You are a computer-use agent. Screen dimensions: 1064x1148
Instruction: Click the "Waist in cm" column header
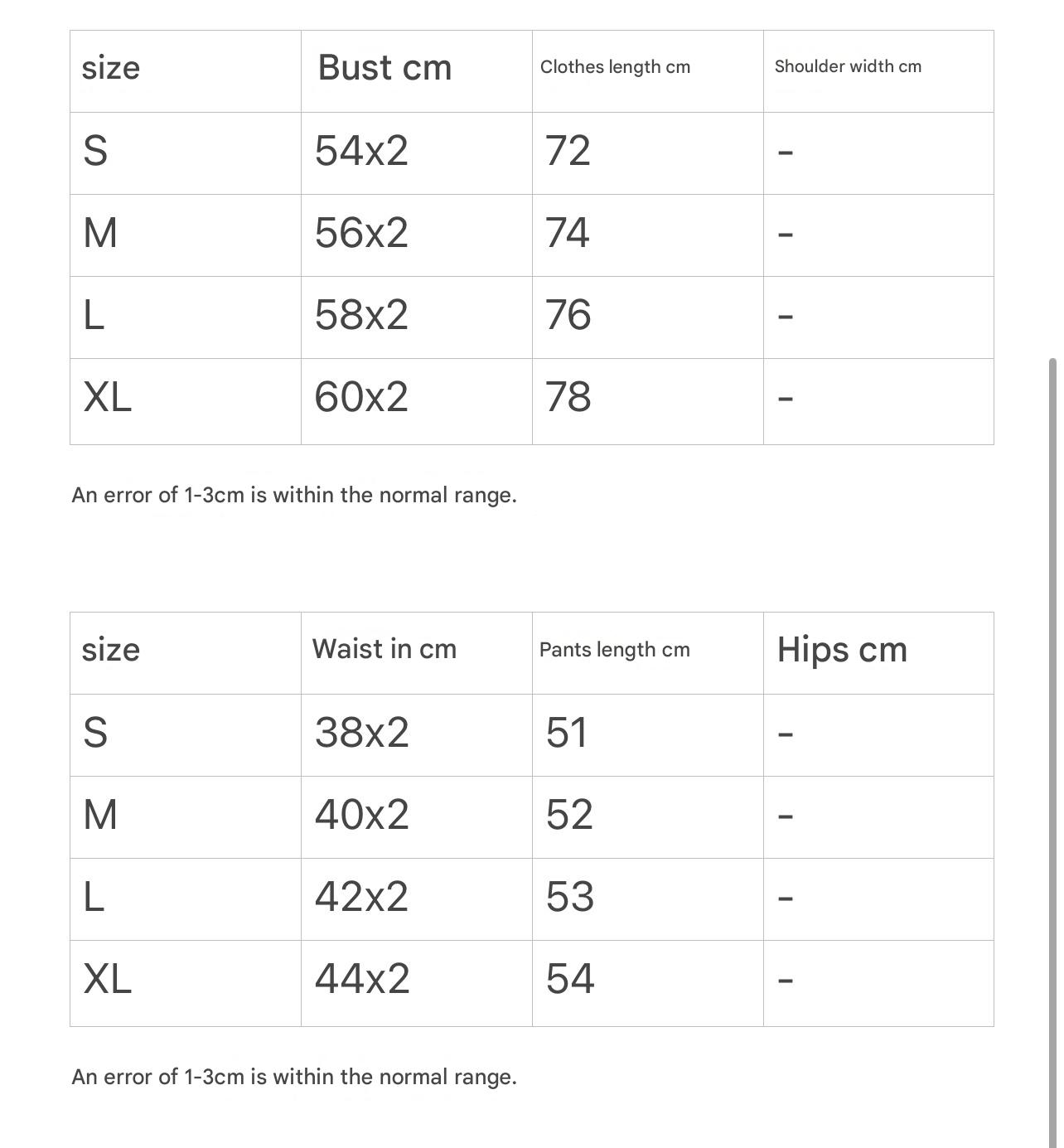384,649
